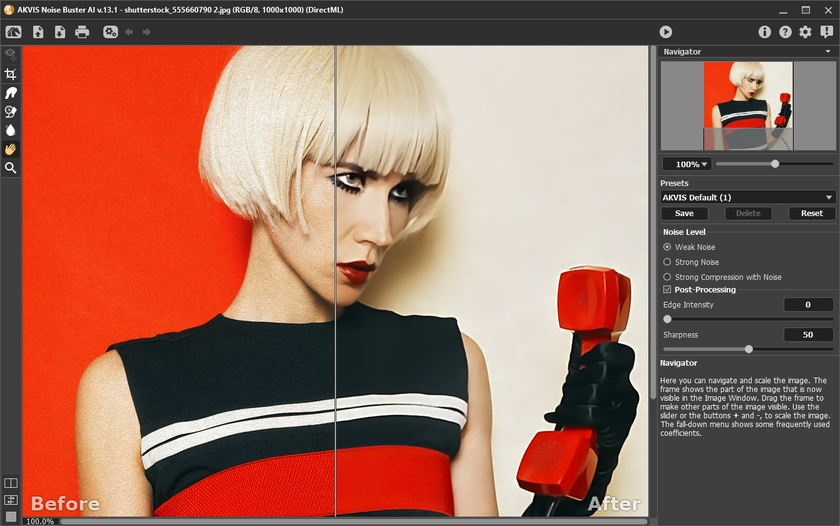840x526 pixels.
Task: Choose the Blur droplet tool
Action: pyautogui.click(x=11, y=130)
